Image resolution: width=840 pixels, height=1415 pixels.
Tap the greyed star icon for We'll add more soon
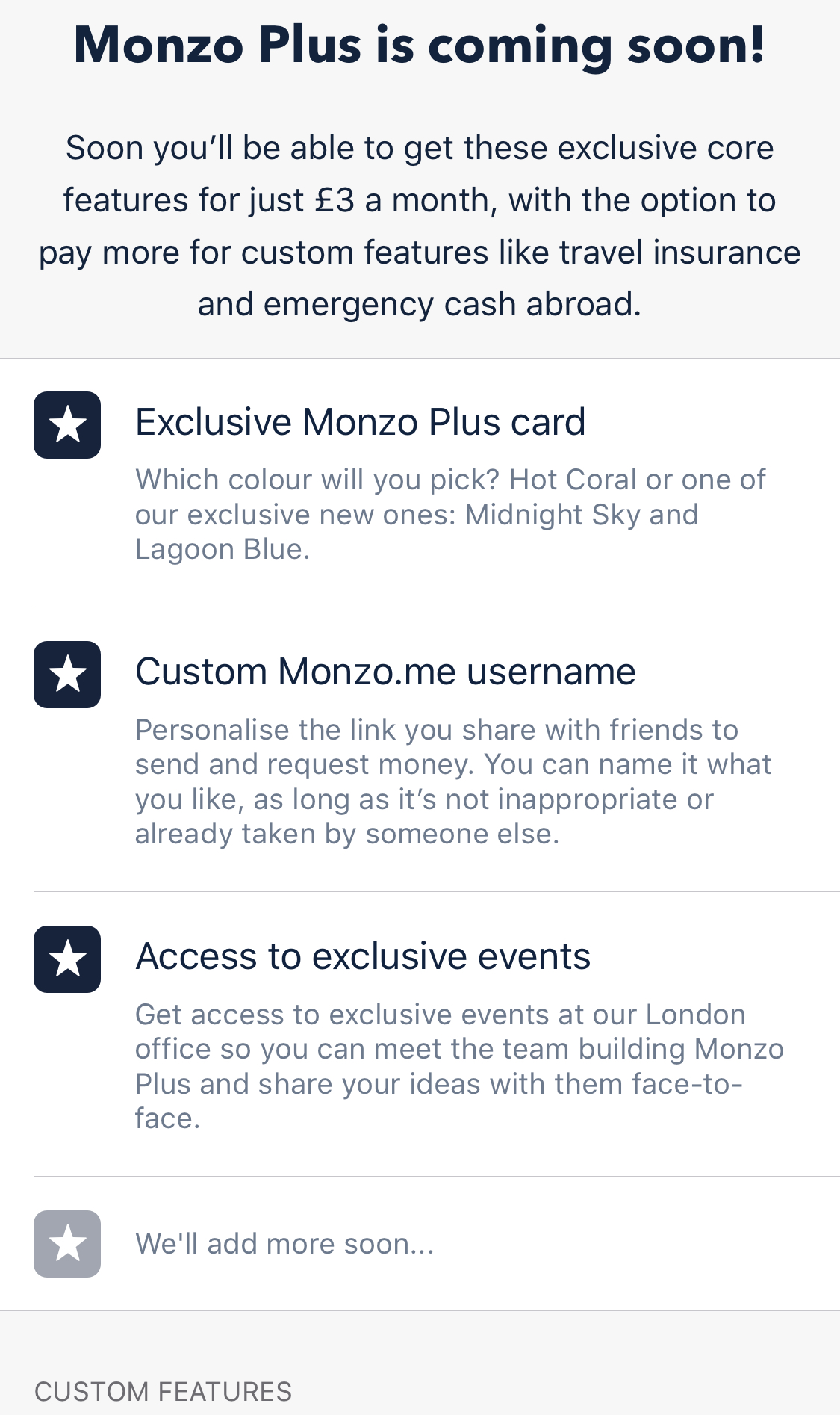pos(67,1244)
